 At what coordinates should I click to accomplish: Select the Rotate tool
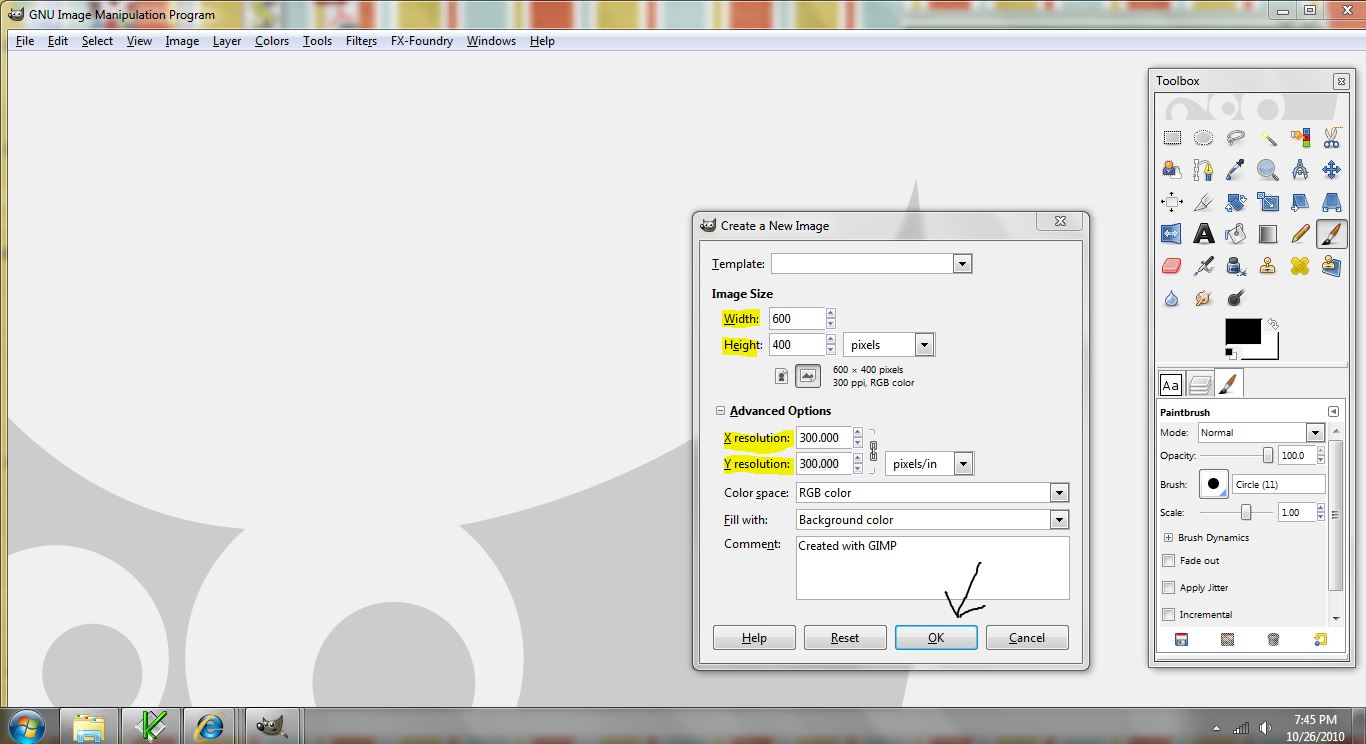point(1236,202)
